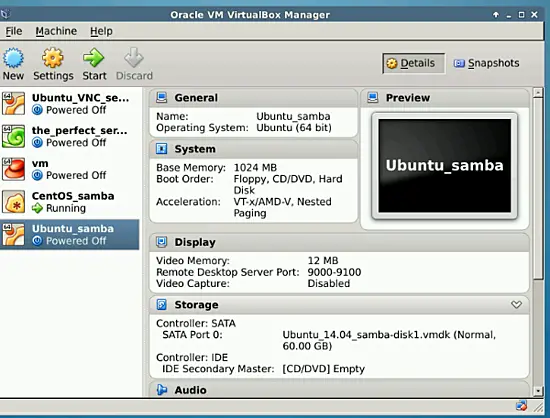Click the red vm machine icon
This screenshot has width=550, height=418.
click(13, 169)
